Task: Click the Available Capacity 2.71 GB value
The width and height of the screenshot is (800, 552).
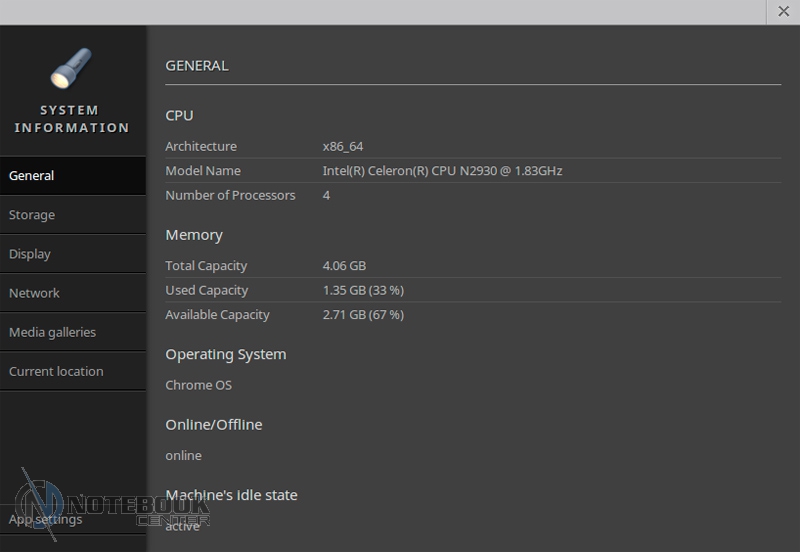Action: [x=363, y=315]
